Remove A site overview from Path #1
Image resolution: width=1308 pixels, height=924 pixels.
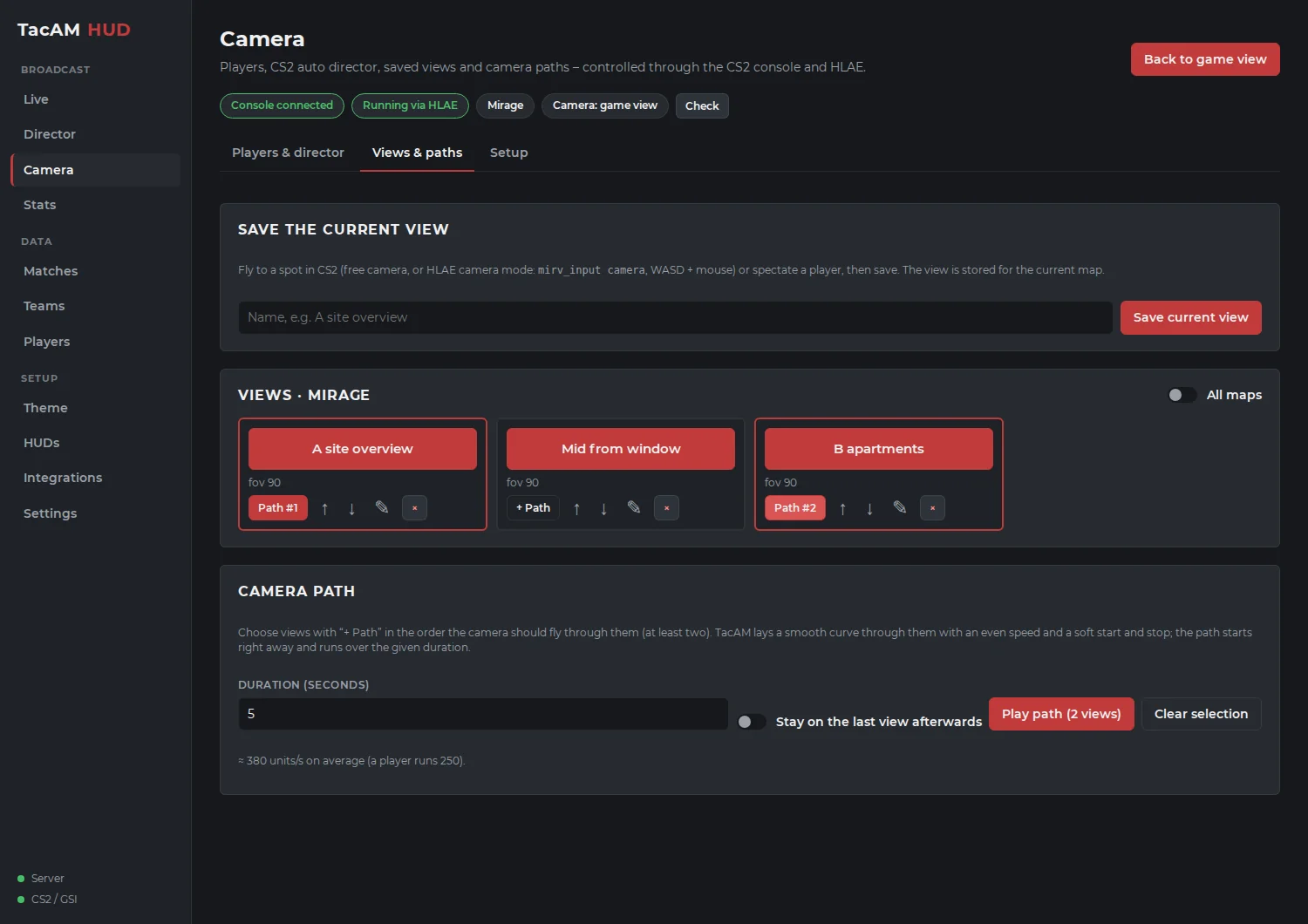[x=278, y=508]
